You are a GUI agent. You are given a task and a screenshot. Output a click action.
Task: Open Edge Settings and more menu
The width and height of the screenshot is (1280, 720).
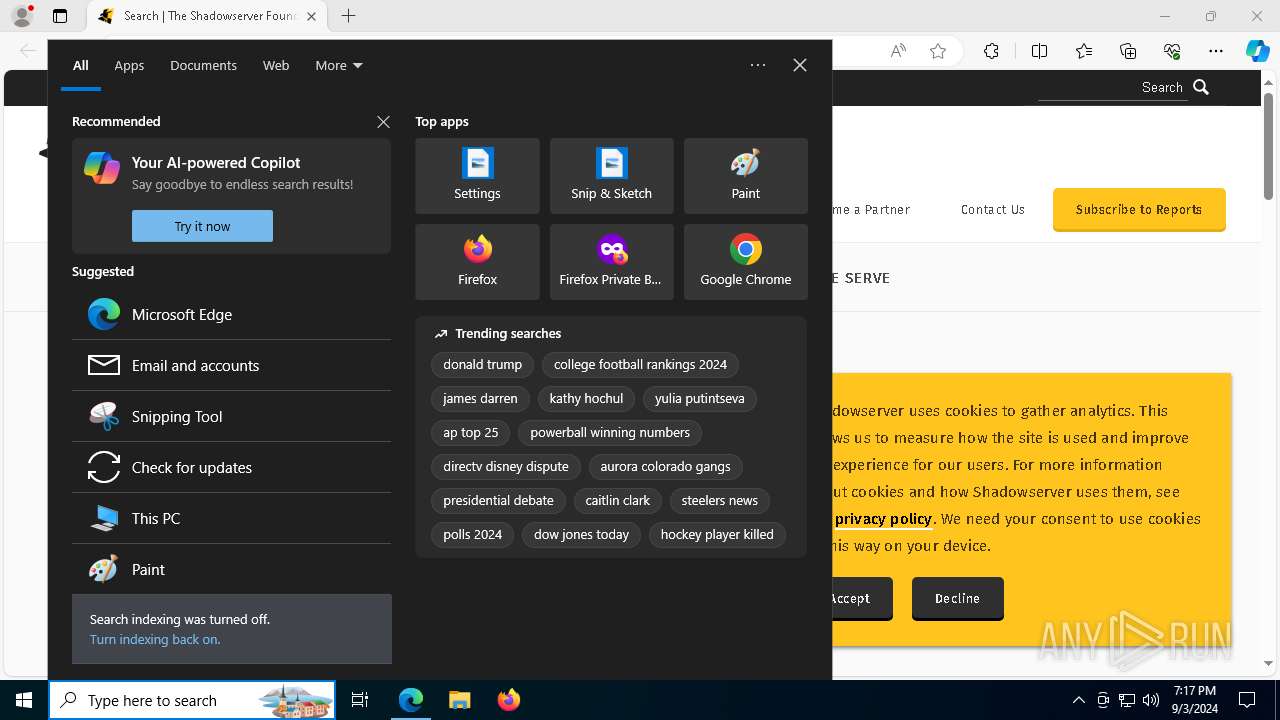click(x=1216, y=51)
